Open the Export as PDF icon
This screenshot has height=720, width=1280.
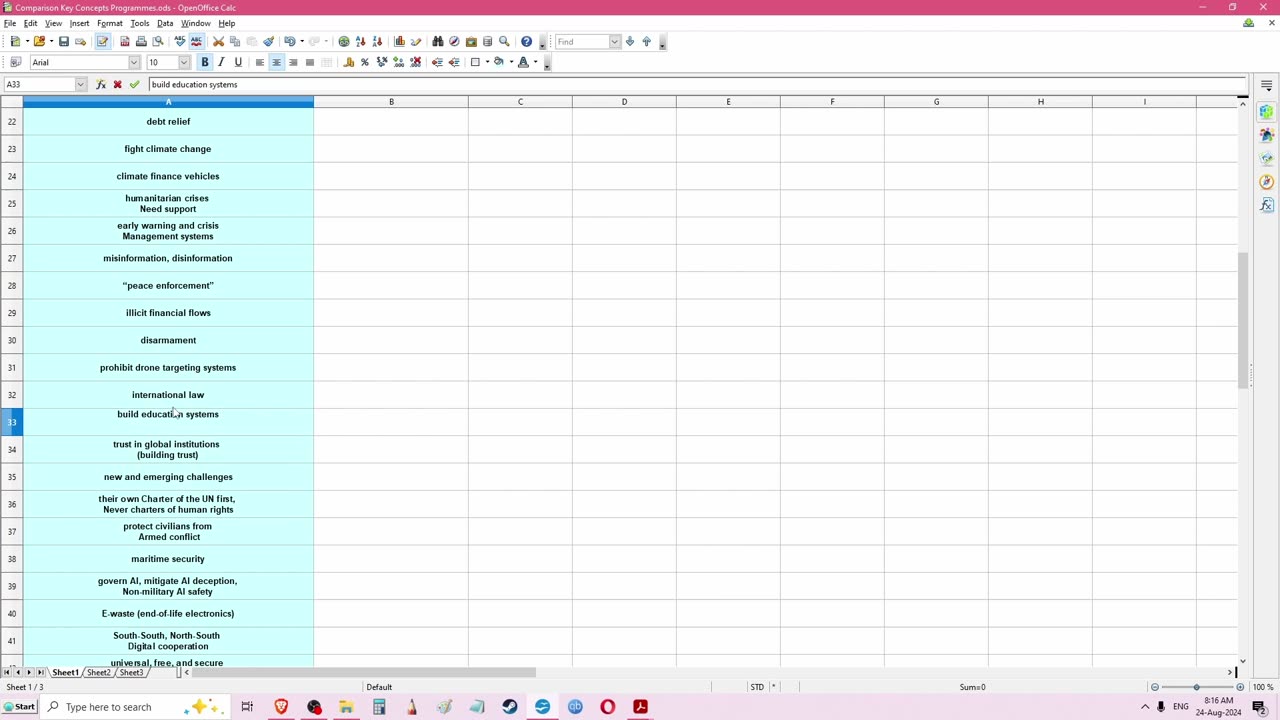pyautogui.click(x=124, y=42)
